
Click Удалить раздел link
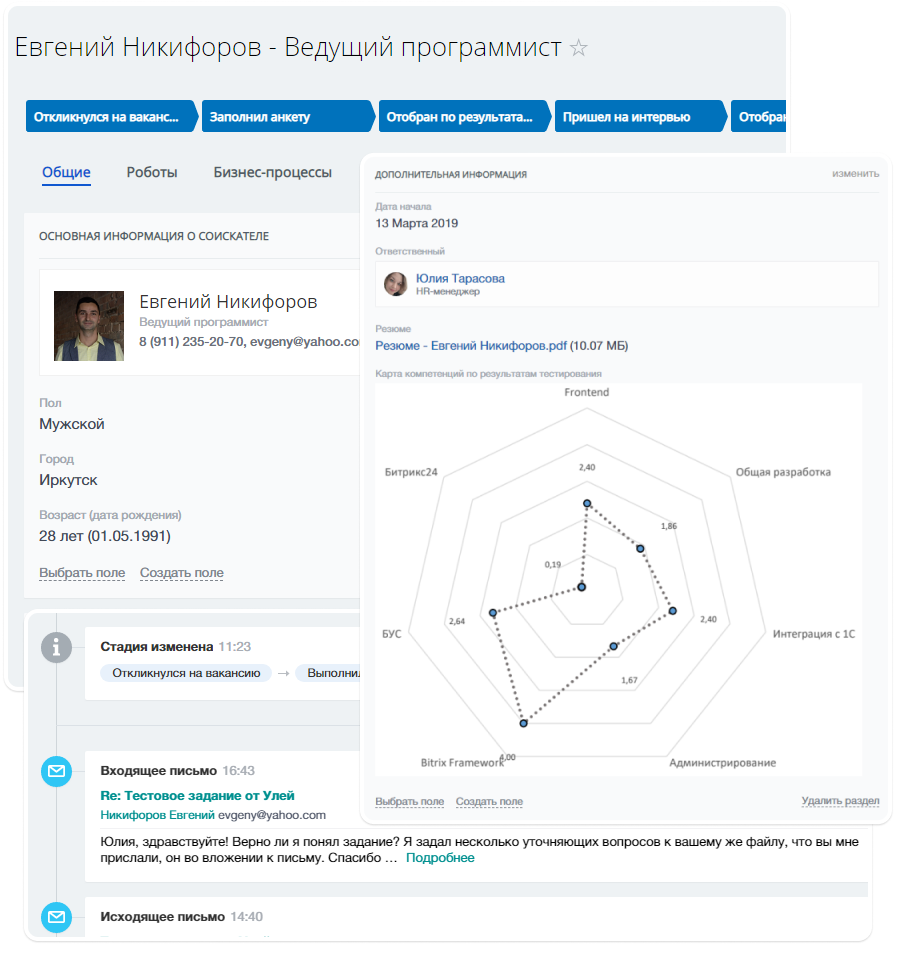[x=840, y=801]
